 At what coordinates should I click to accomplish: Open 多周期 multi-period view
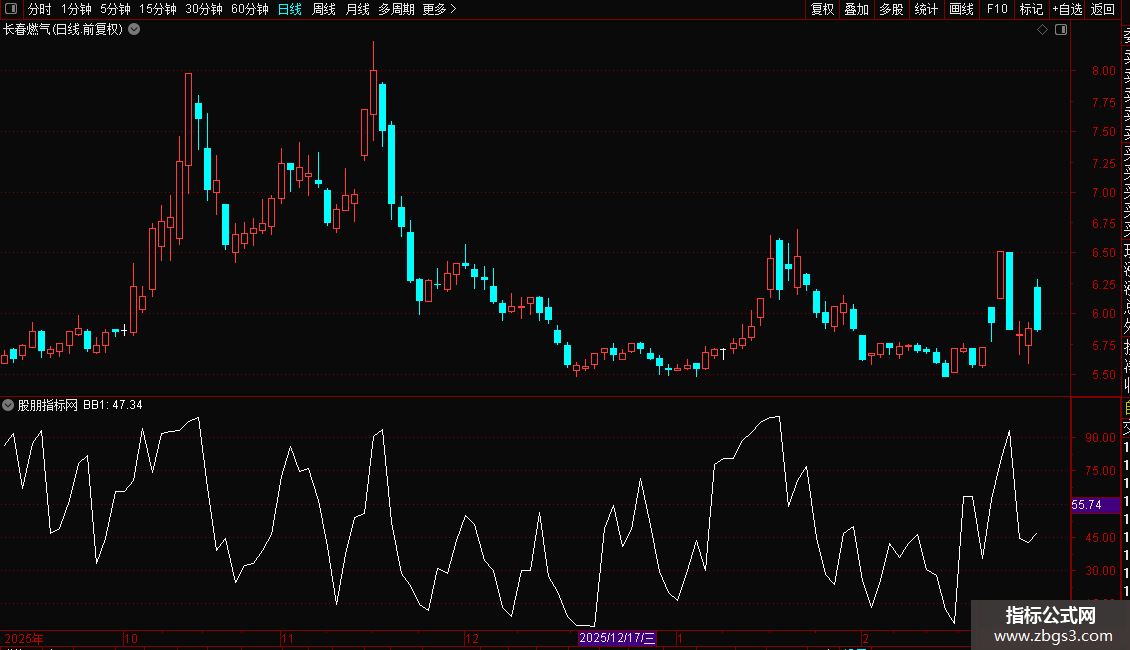(396, 9)
